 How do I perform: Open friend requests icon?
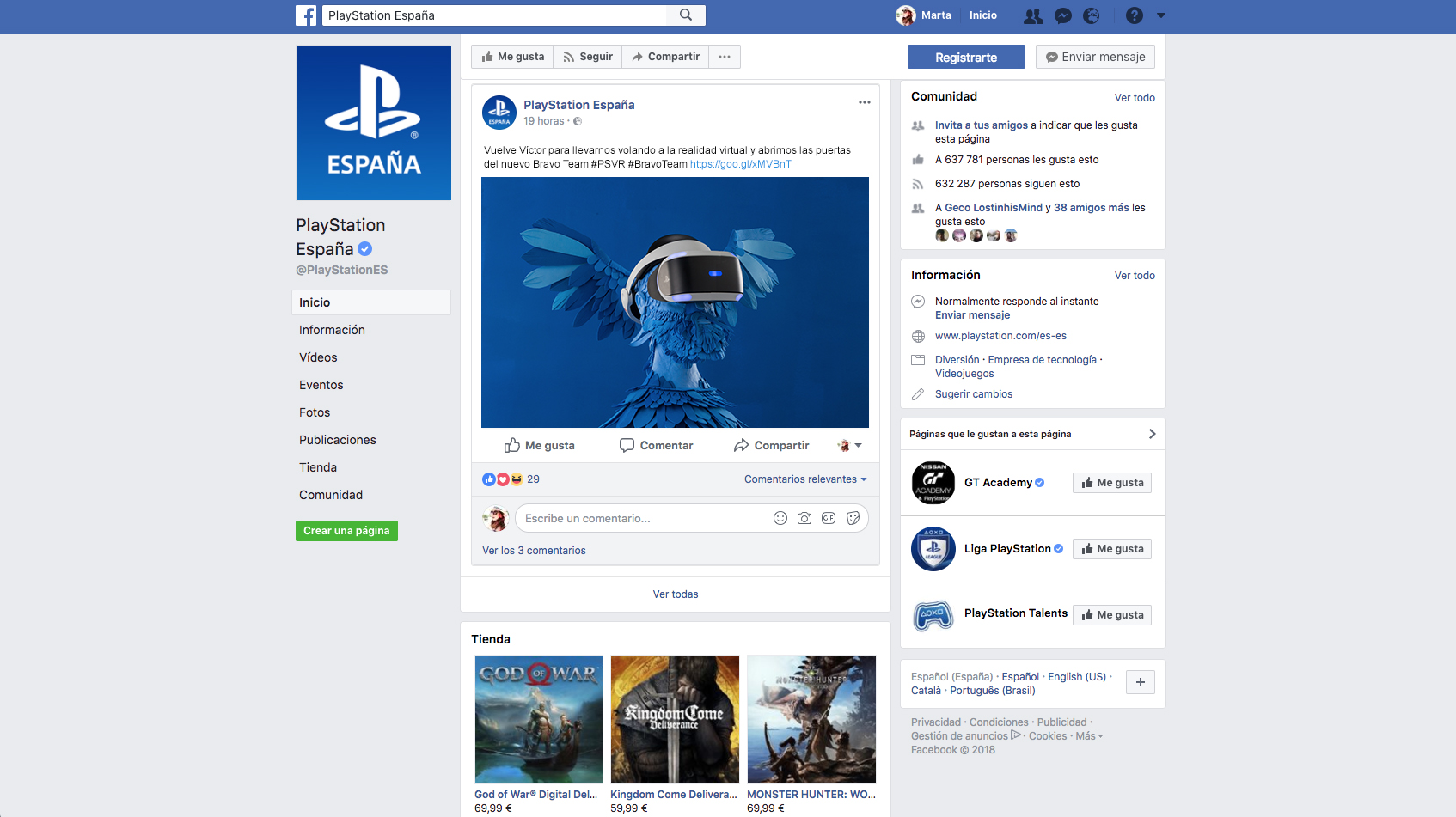(x=1033, y=15)
